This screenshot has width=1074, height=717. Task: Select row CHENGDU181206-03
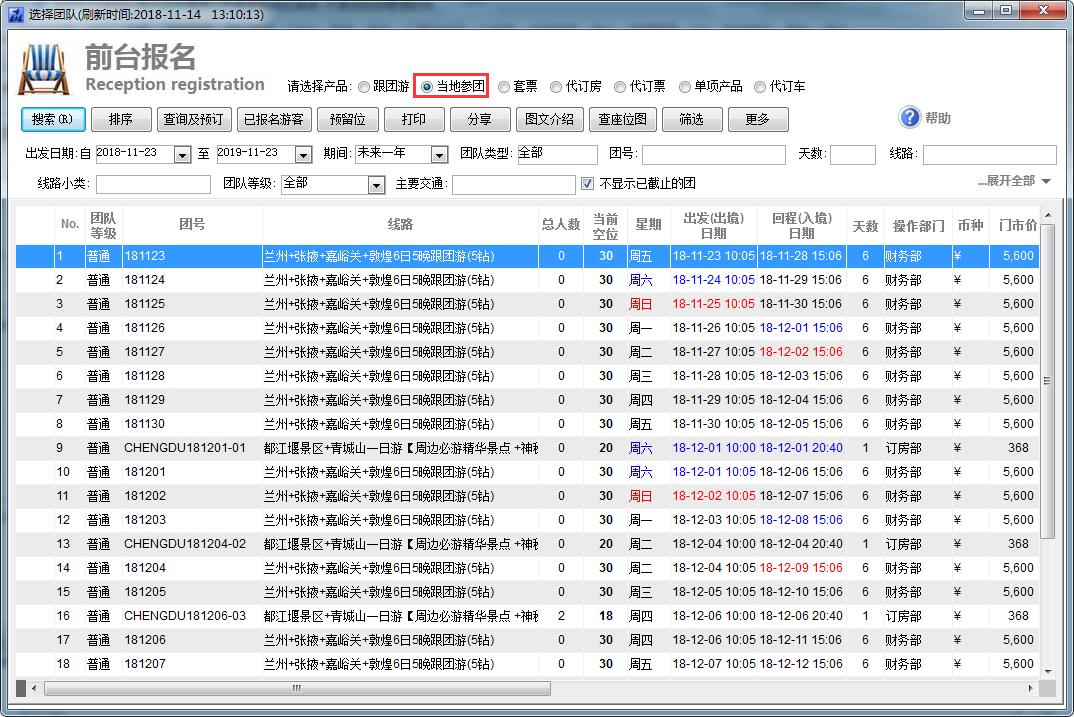(x=527, y=616)
